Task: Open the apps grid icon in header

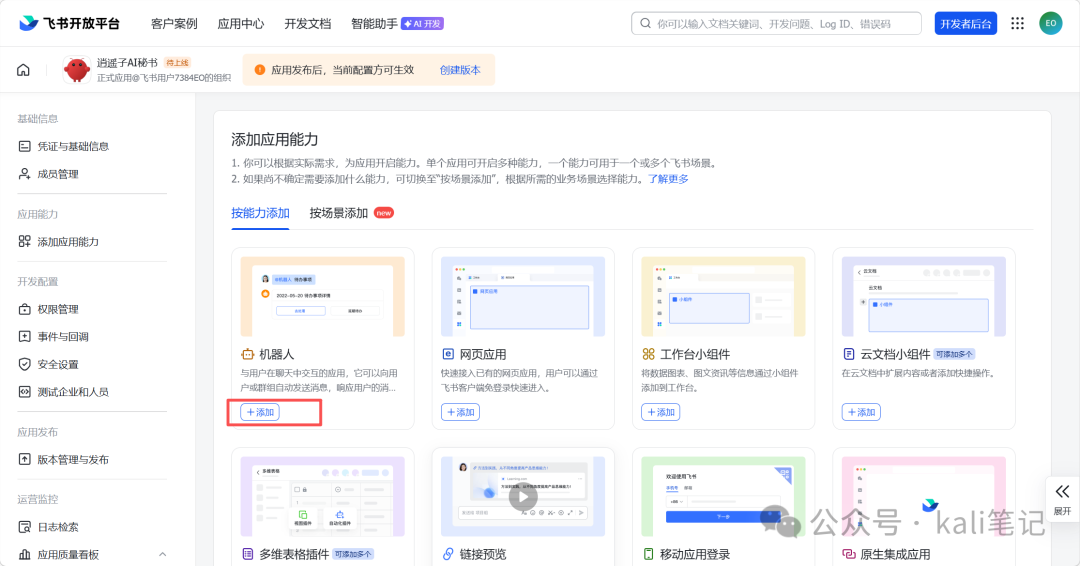Action: click(x=1017, y=23)
